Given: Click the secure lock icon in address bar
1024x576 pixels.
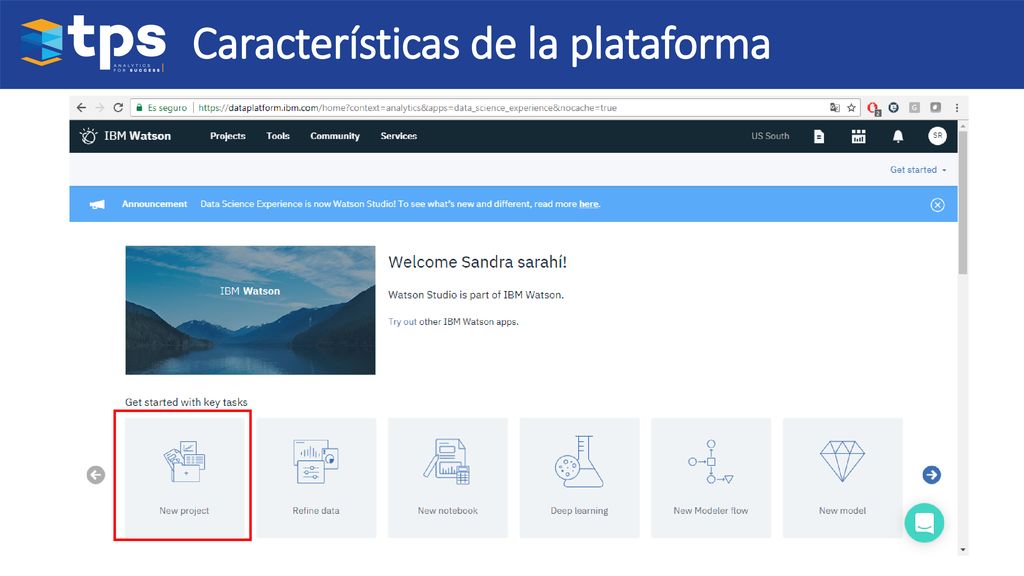Looking at the screenshot, I should click(x=139, y=108).
